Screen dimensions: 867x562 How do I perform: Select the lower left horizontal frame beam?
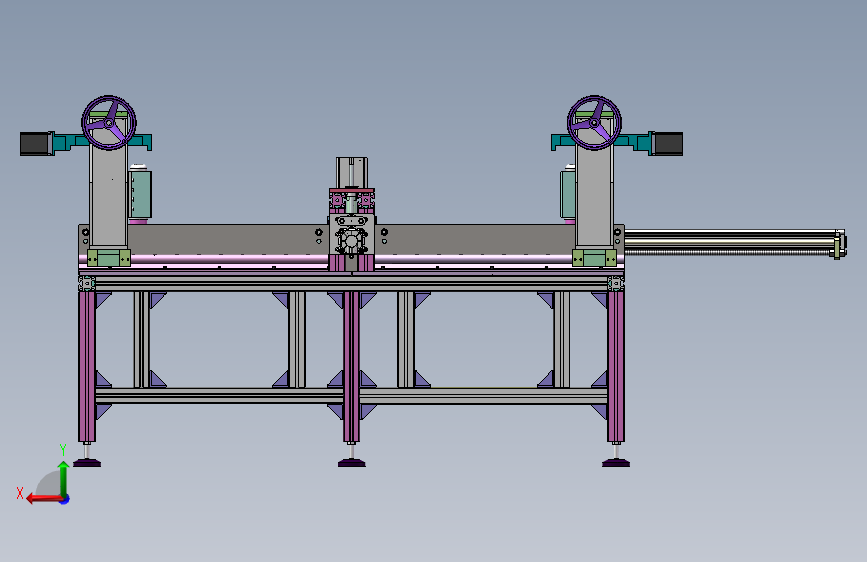coord(219,396)
